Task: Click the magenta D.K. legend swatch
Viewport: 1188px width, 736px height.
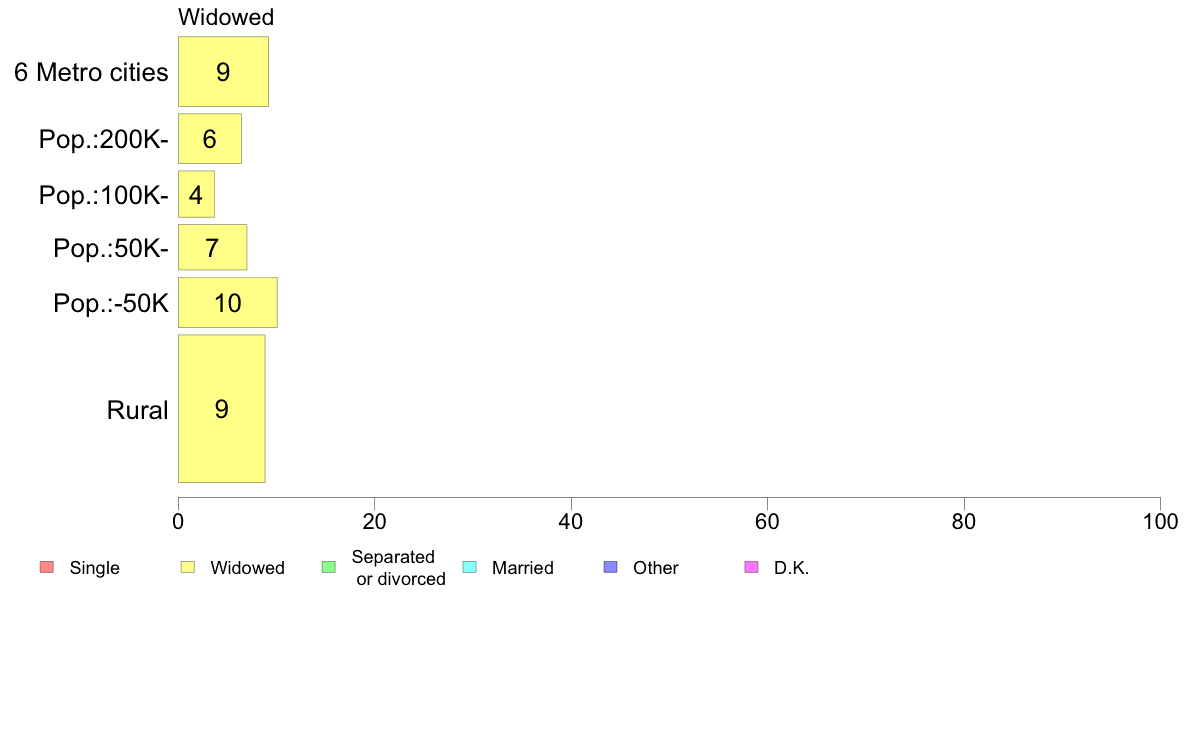Action: [x=752, y=567]
